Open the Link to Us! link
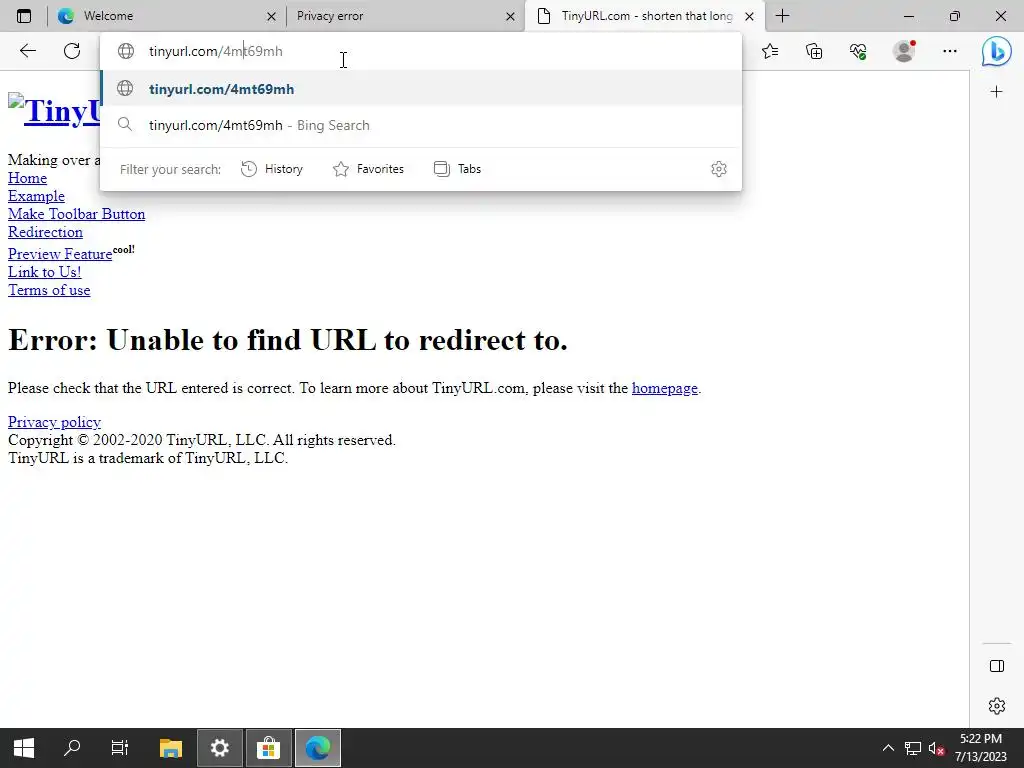The height and width of the screenshot is (768, 1024). tap(44, 272)
